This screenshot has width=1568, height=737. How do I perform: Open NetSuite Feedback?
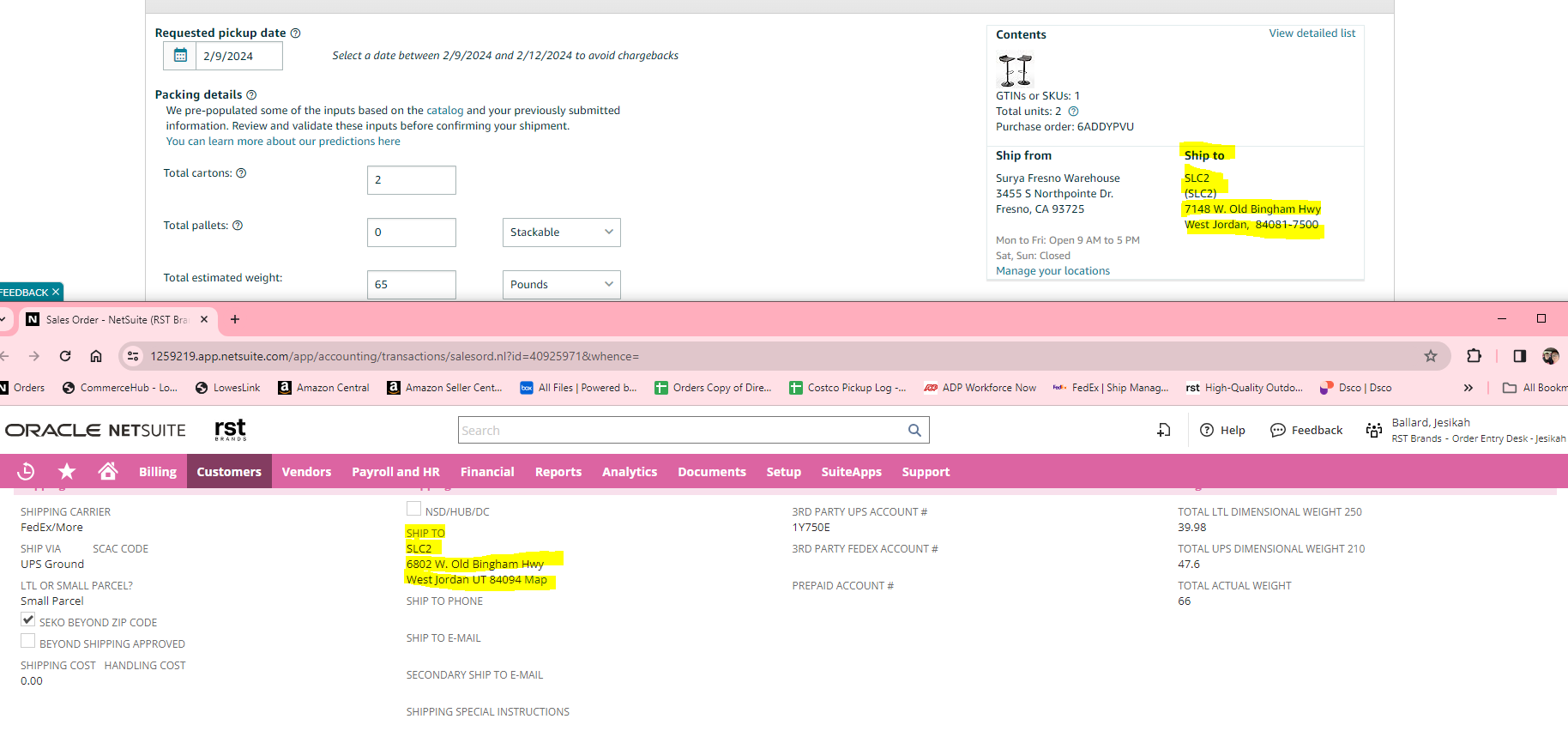[1306, 430]
